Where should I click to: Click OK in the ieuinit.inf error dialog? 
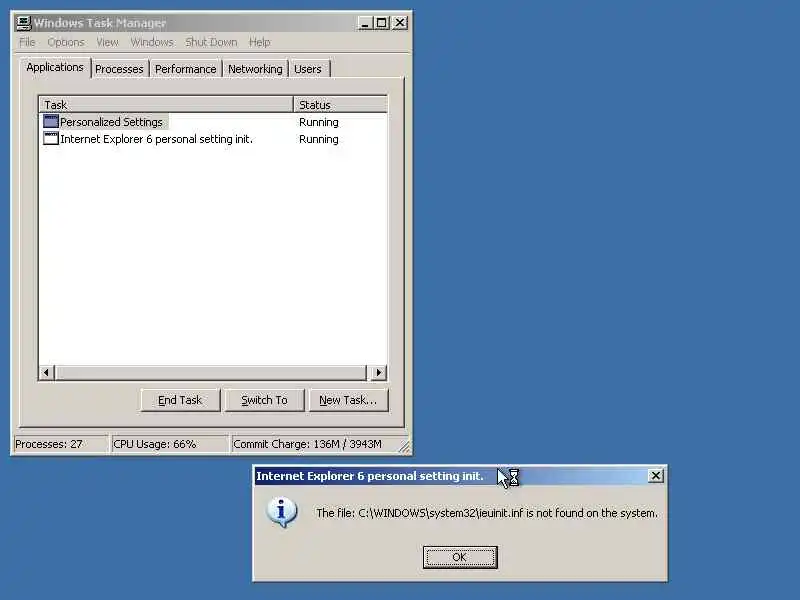point(460,557)
